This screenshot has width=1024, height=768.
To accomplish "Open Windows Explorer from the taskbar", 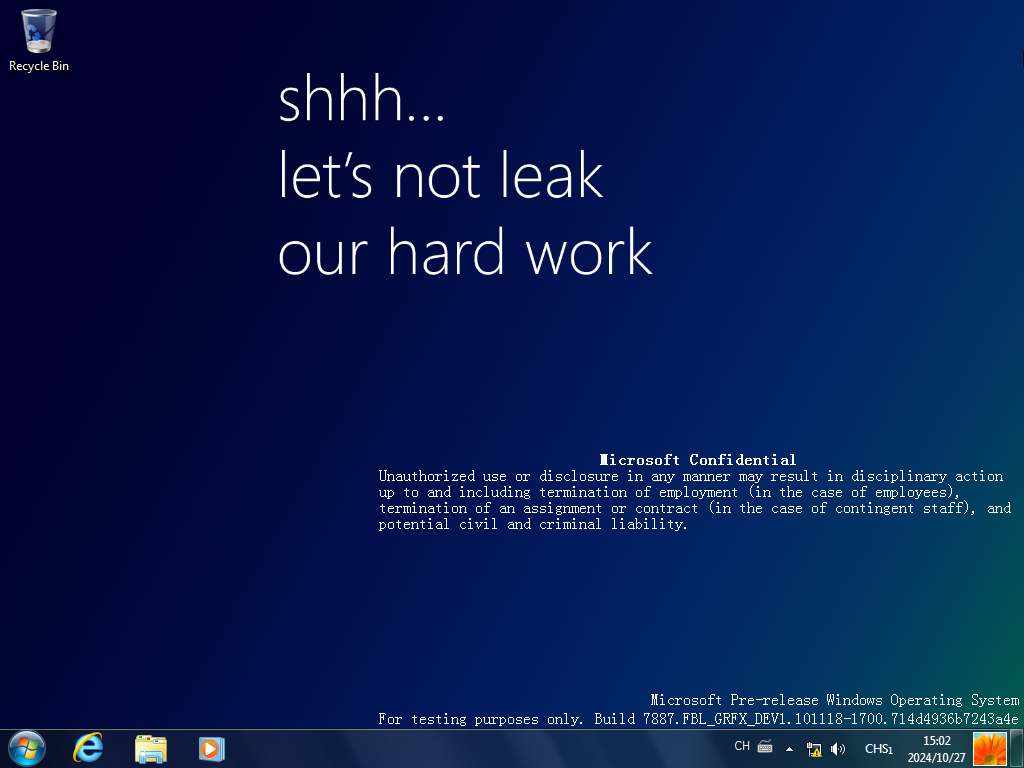I will pyautogui.click(x=151, y=748).
